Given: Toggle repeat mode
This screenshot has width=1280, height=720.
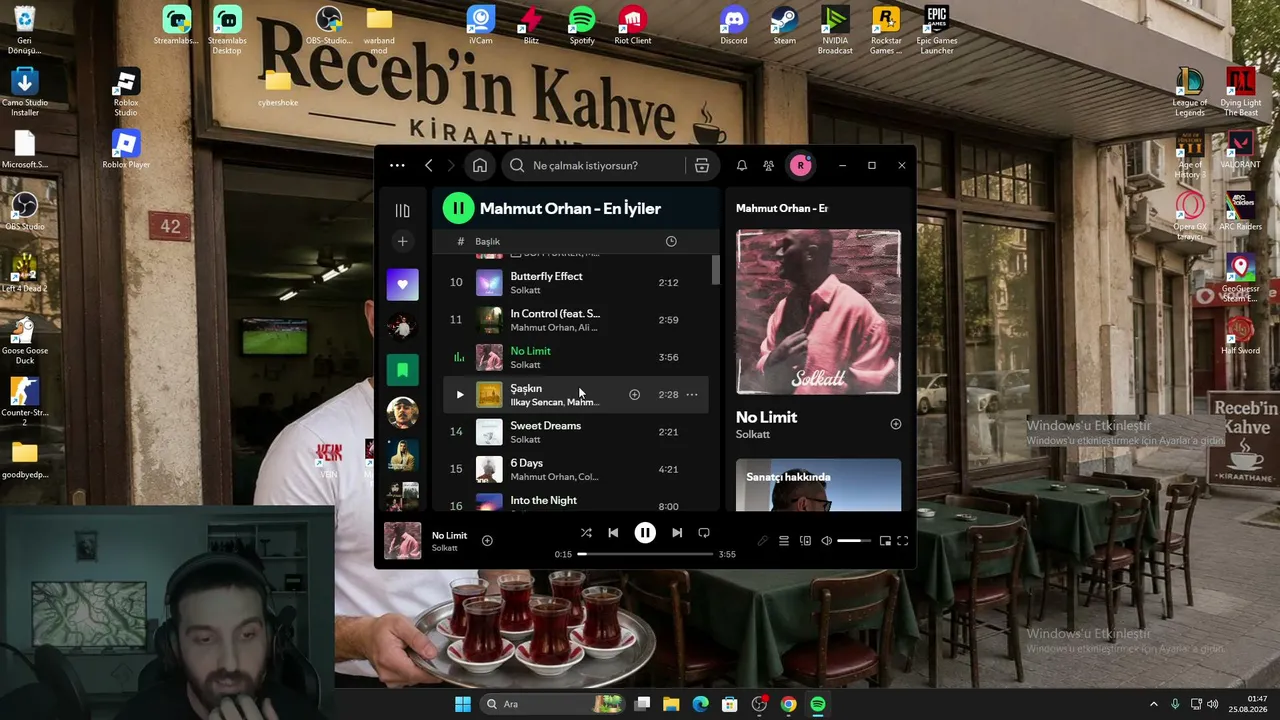Looking at the screenshot, I should point(704,533).
